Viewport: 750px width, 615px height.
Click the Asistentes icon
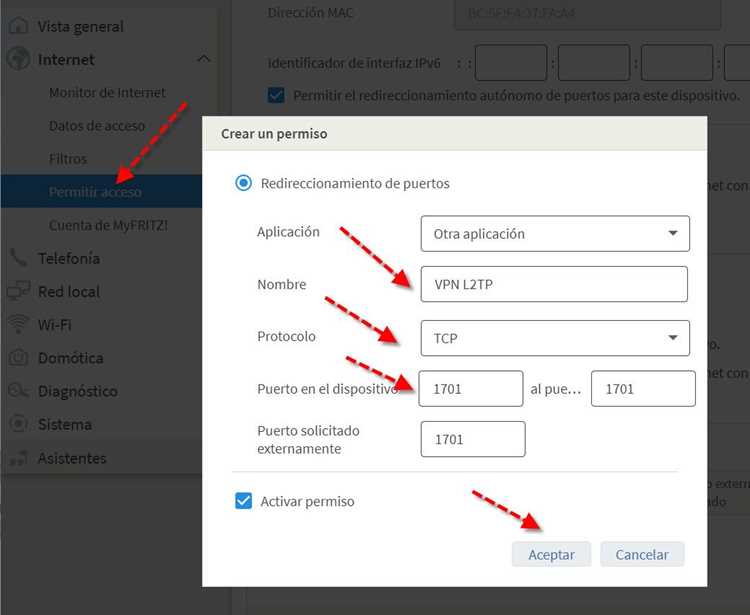(18, 458)
